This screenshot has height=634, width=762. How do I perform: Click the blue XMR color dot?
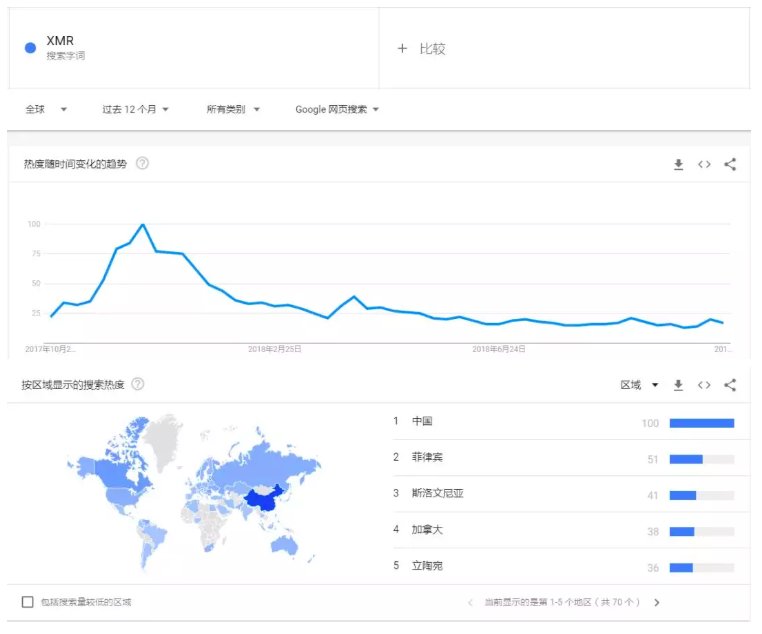(30, 48)
